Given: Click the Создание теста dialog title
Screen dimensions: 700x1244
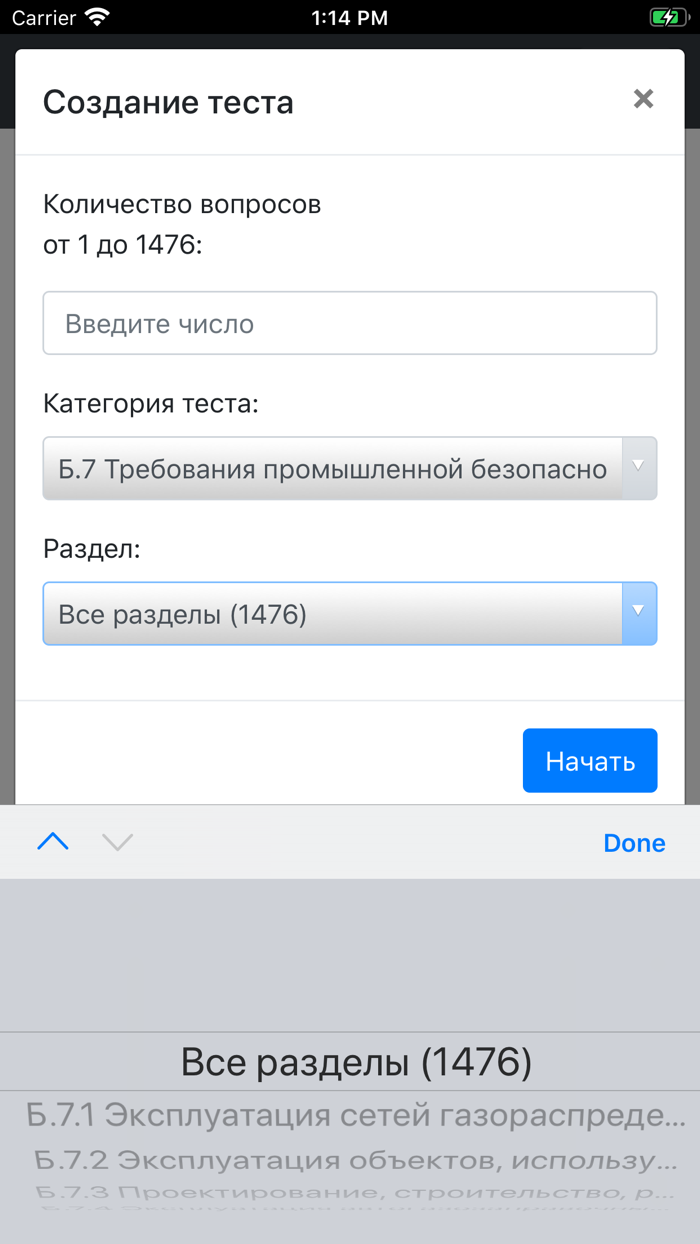Looking at the screenshot, I should 167,101.
